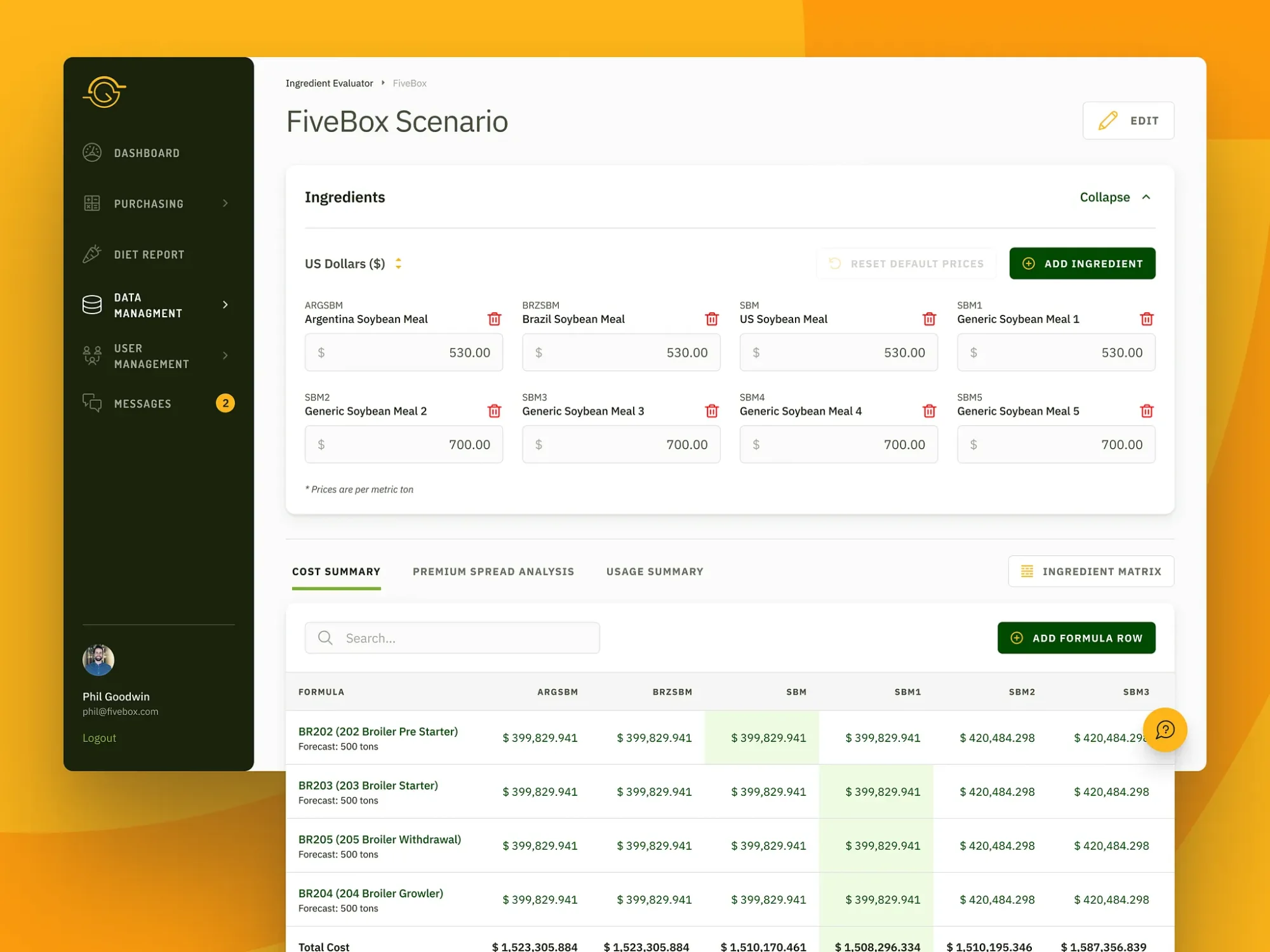Viewport: 1270px width, 952px height.
Task: Click the SBM1 column header
Action: pos(907,692)
